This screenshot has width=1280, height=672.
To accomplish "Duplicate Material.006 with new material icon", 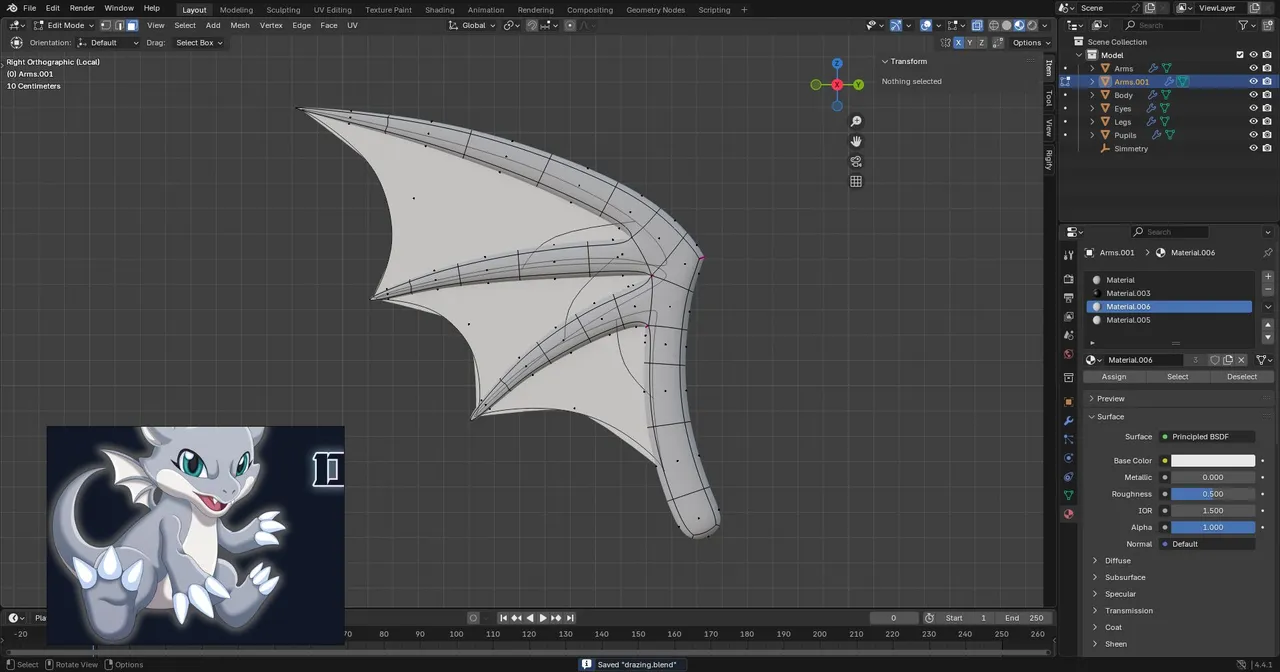I will tap(1228, 360).
